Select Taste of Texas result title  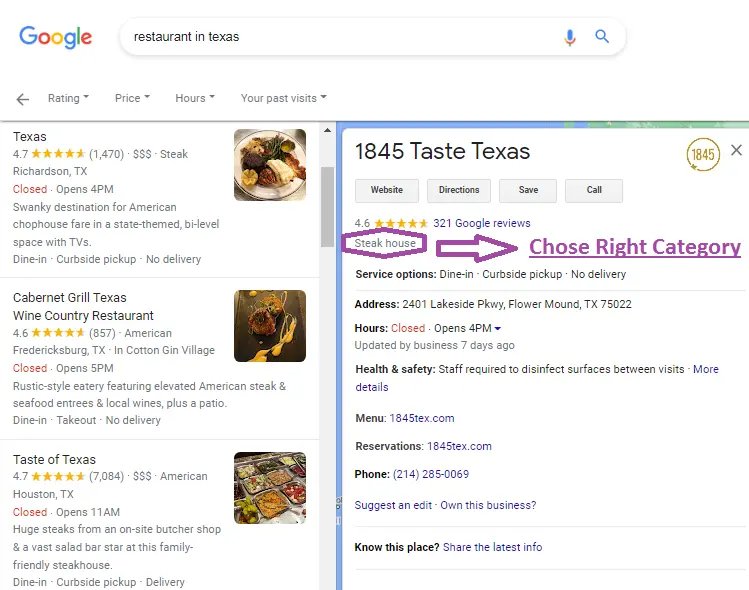pyautogui.click(x=54, y=460)
